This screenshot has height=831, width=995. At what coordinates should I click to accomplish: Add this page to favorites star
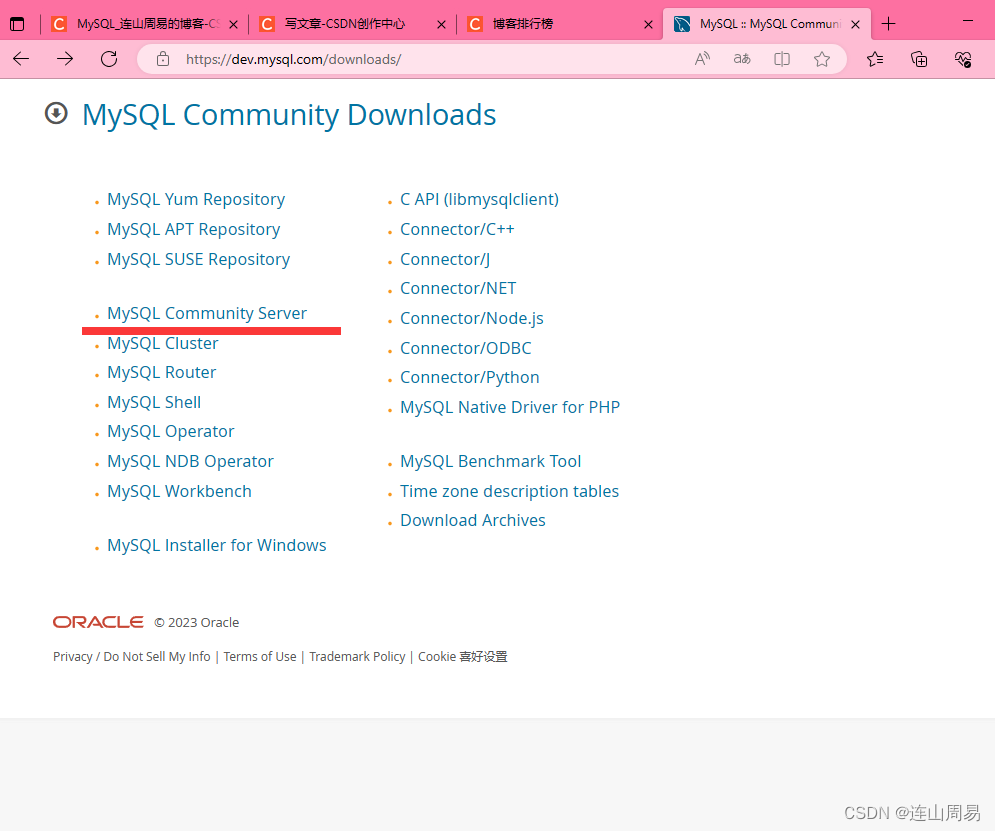822,59
